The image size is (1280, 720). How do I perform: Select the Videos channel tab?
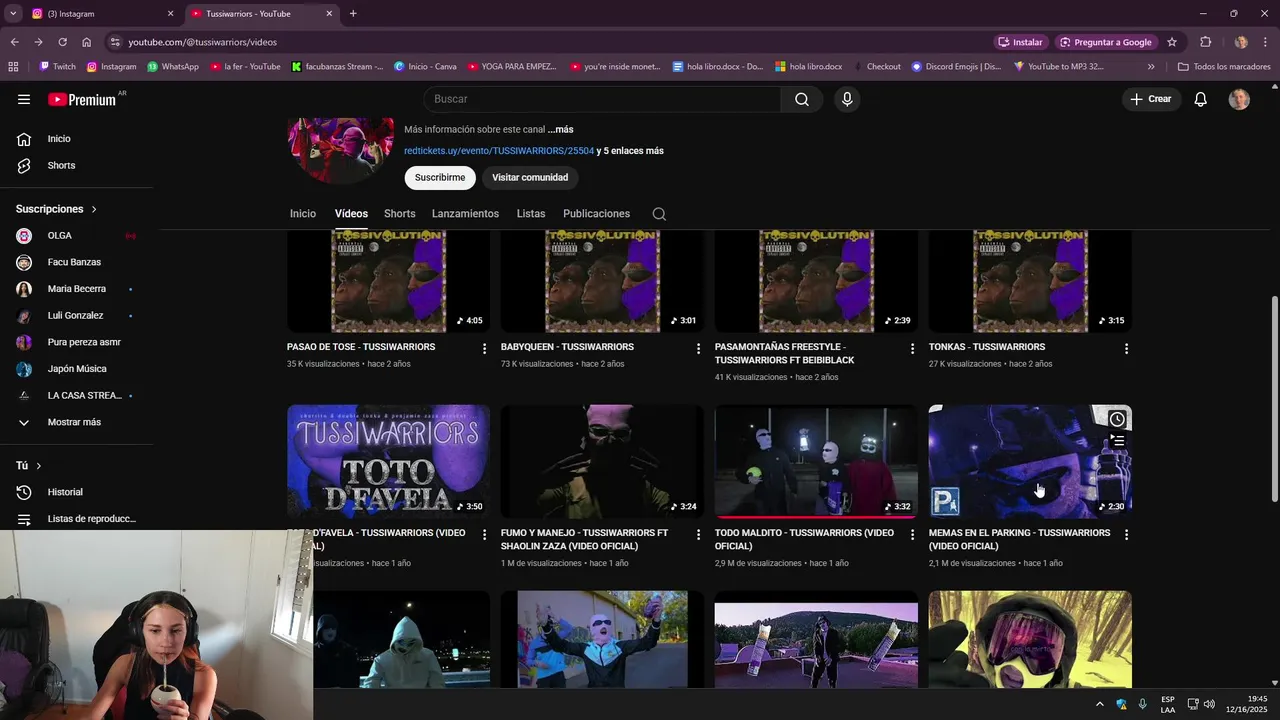click(x=351, y=214)
